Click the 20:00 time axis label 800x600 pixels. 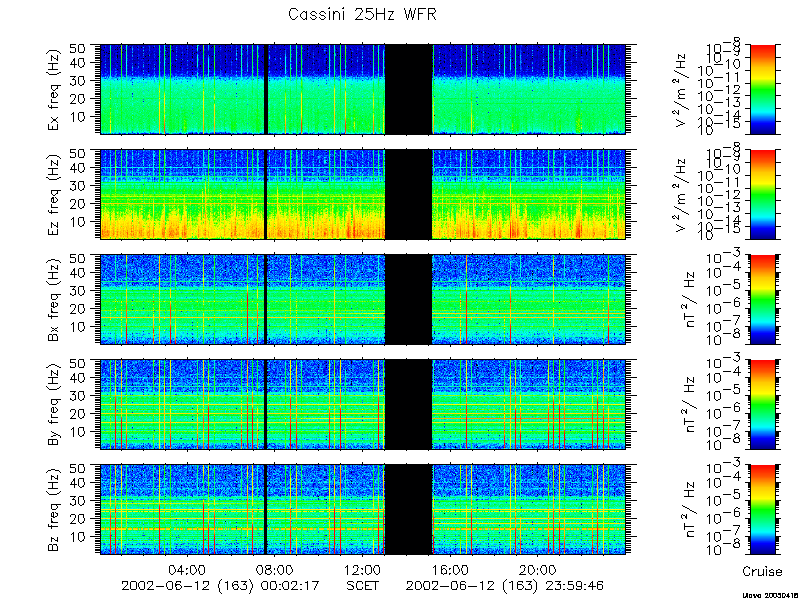click(537, 569)
